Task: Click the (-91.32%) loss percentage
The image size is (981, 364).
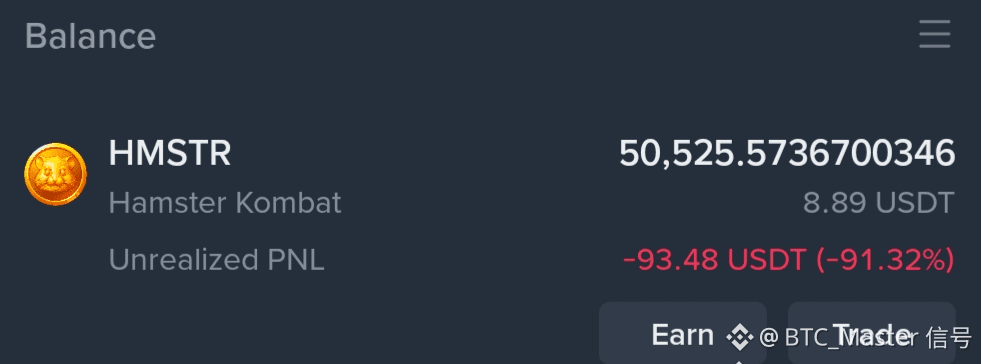Action: [885, 260]
